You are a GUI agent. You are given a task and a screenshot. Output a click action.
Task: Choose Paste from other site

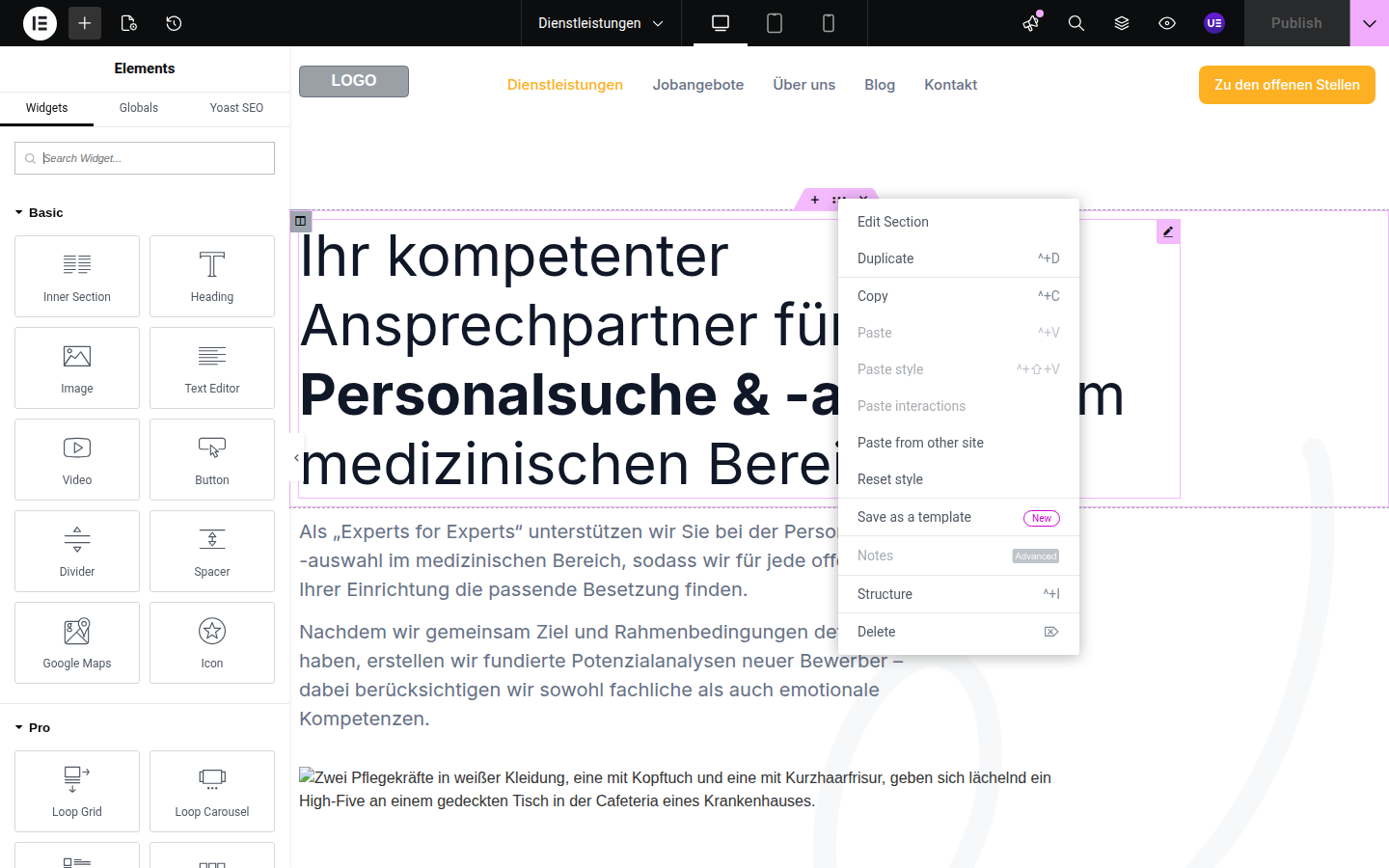click(x=959, y=443)
